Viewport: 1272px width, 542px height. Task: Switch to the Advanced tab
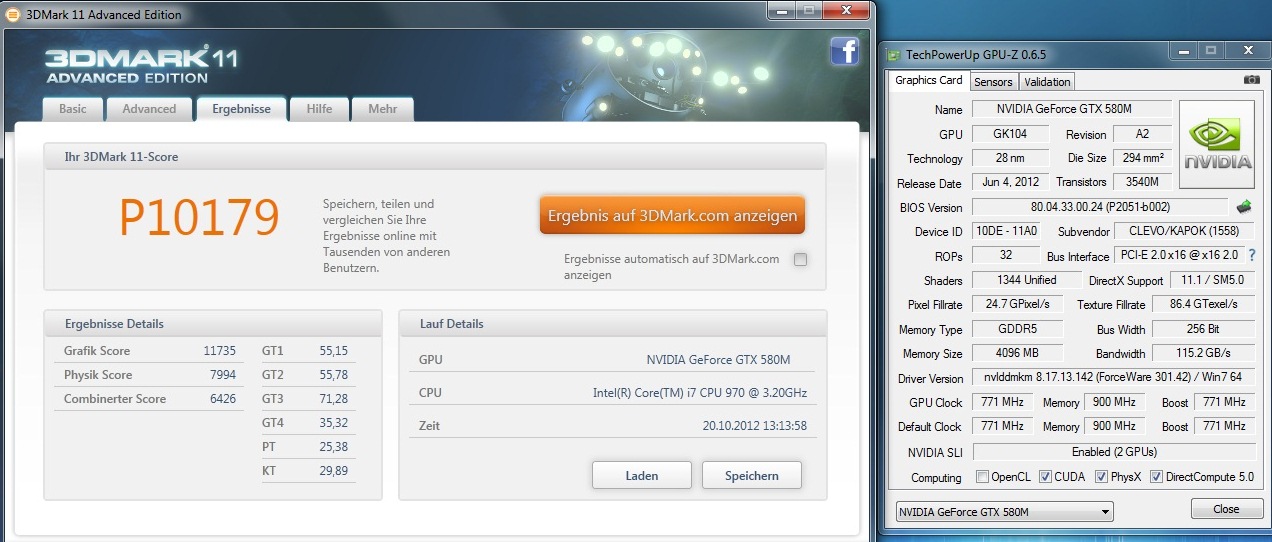click(149, 109)
